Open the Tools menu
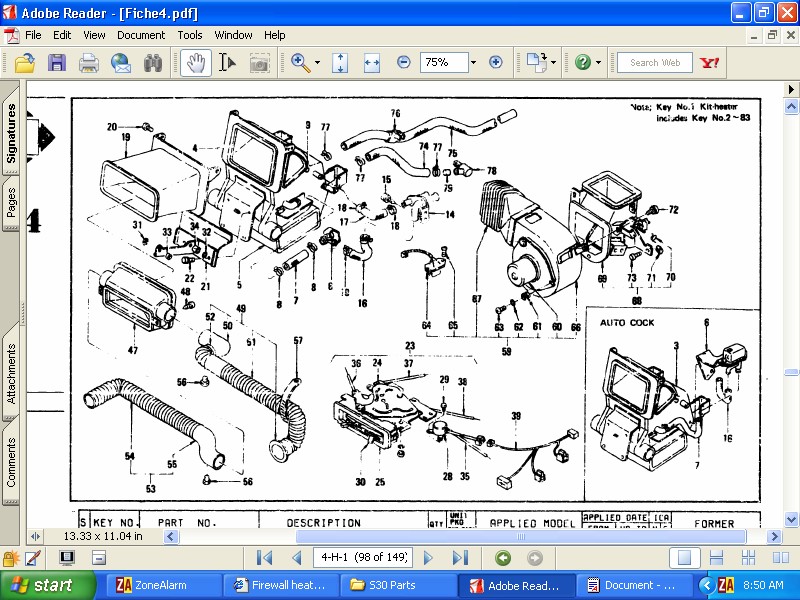The height and width of the screenshot is (600, 800). [190, 35]
